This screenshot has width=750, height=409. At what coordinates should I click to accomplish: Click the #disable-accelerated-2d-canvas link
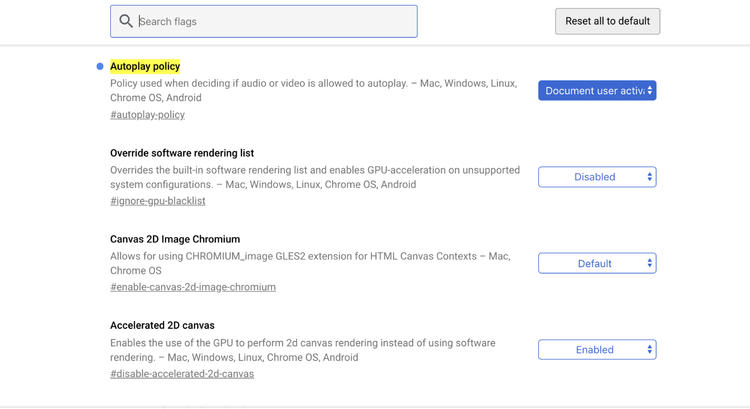click(x=182, y=374)
